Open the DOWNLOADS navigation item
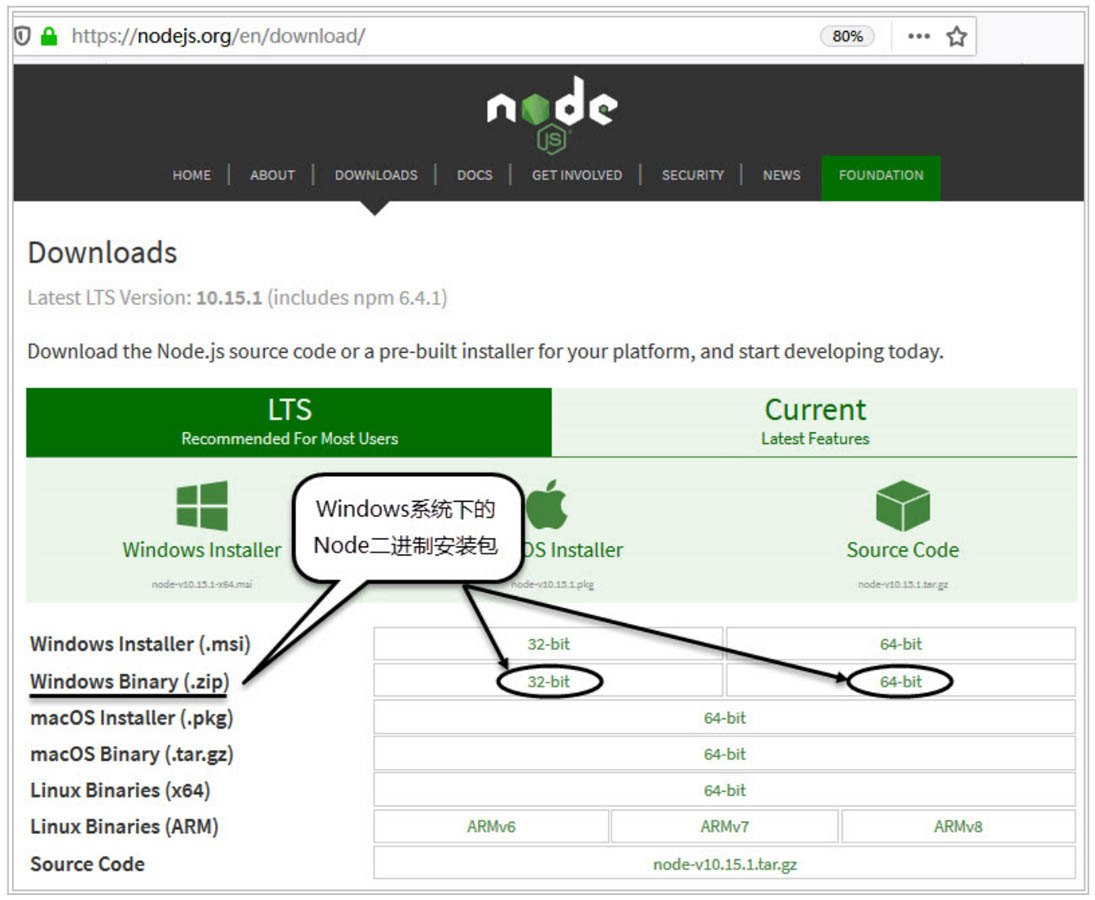 point(376,175)
